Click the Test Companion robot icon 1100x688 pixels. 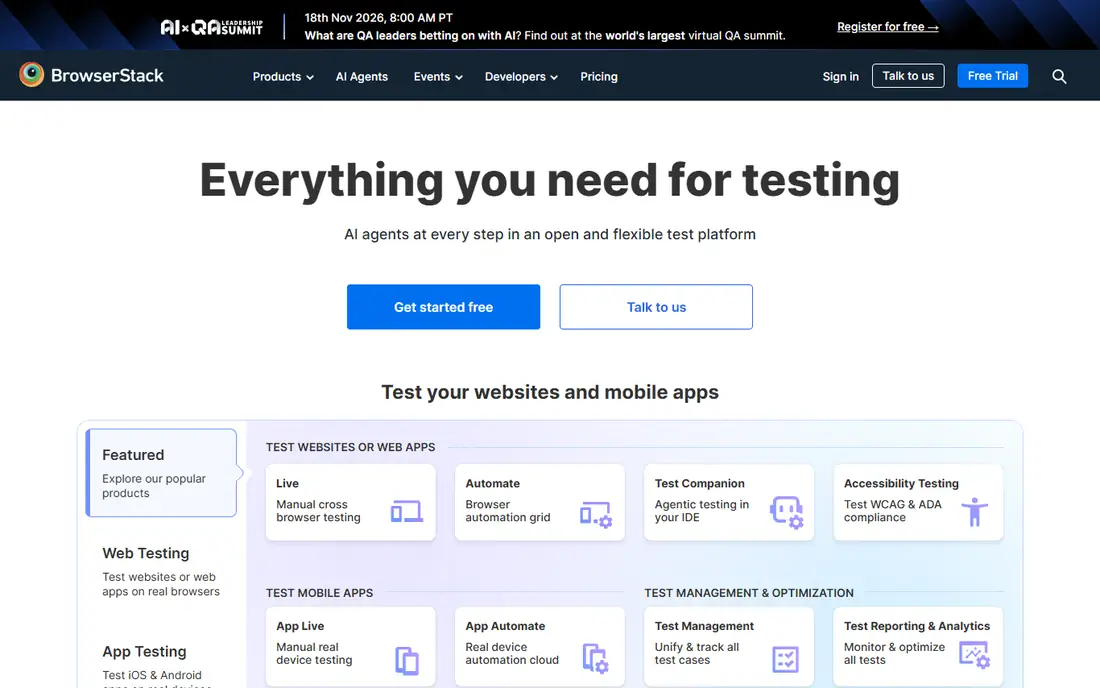point(786,512)
